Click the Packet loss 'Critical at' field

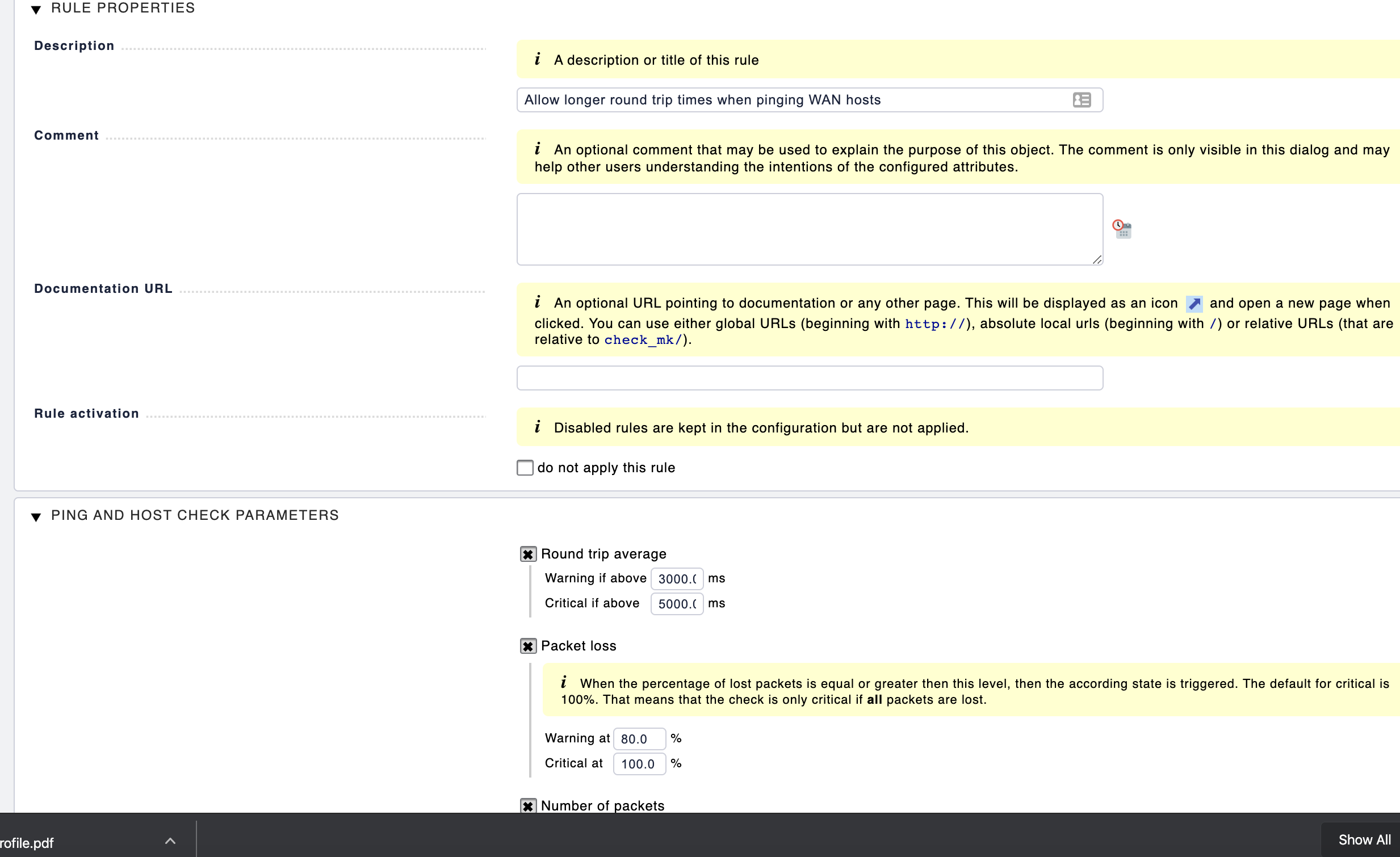pyautogui.click(x=639, y=764)
